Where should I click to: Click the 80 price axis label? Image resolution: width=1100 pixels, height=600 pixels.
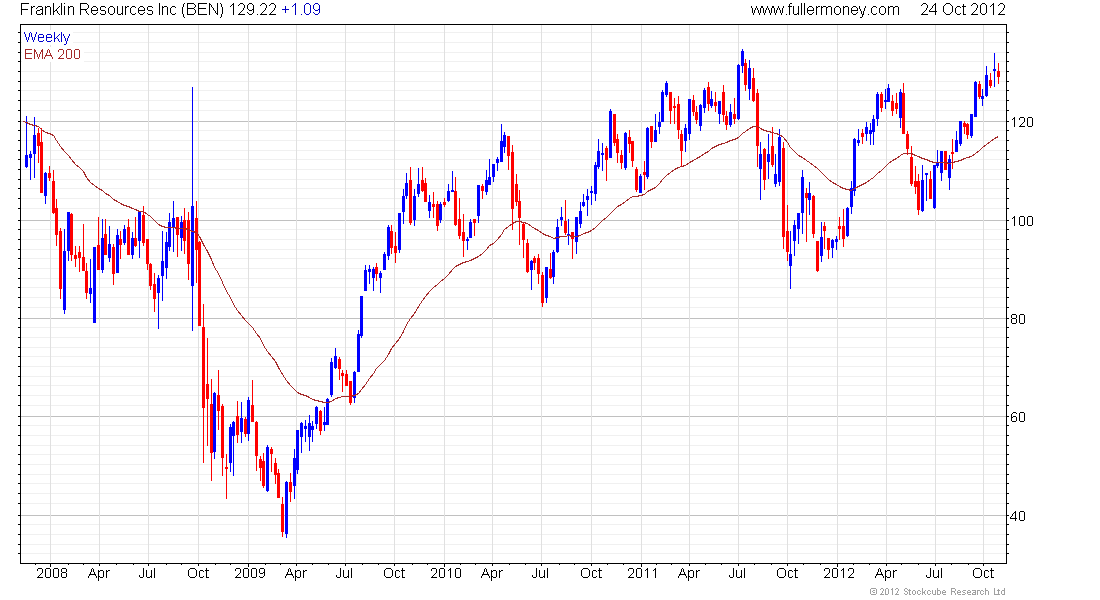pos(1018,319)
